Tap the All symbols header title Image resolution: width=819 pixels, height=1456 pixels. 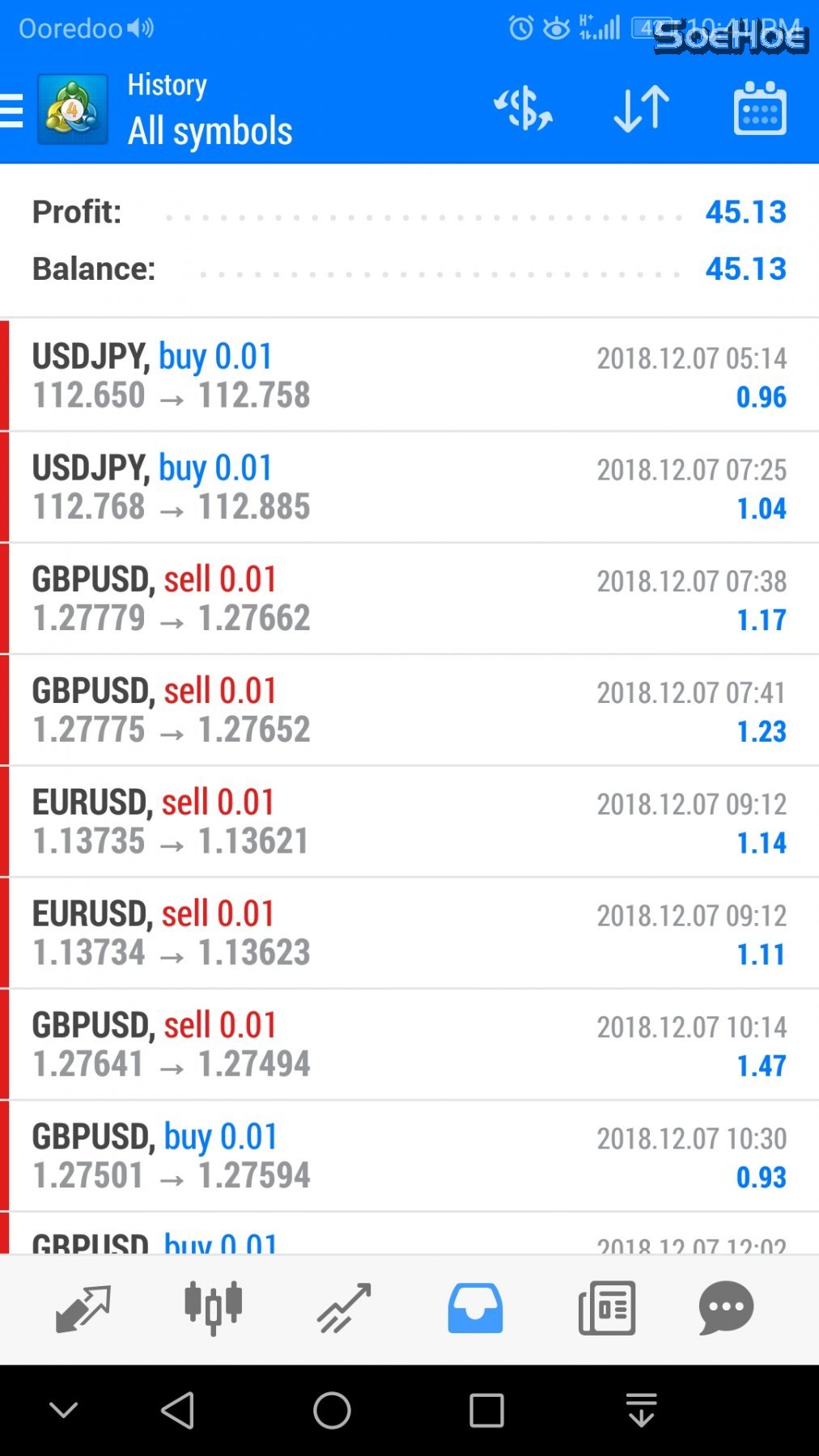point(210,131)
